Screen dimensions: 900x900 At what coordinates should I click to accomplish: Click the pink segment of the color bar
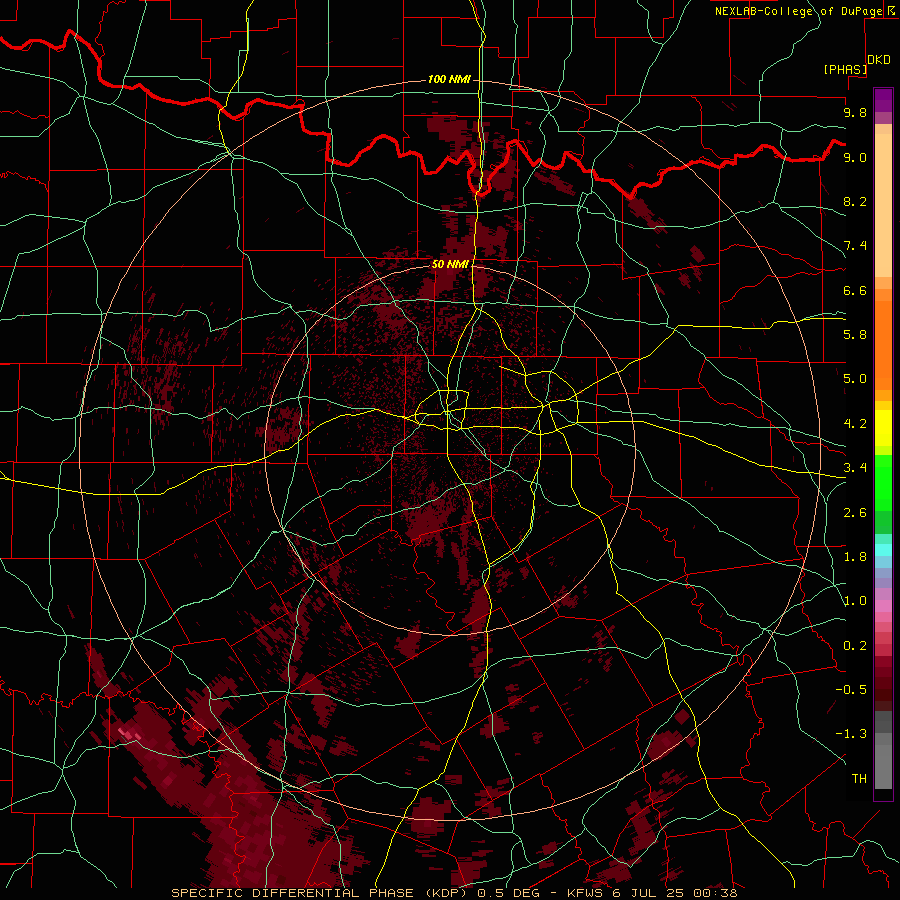(x=883, y=605)
